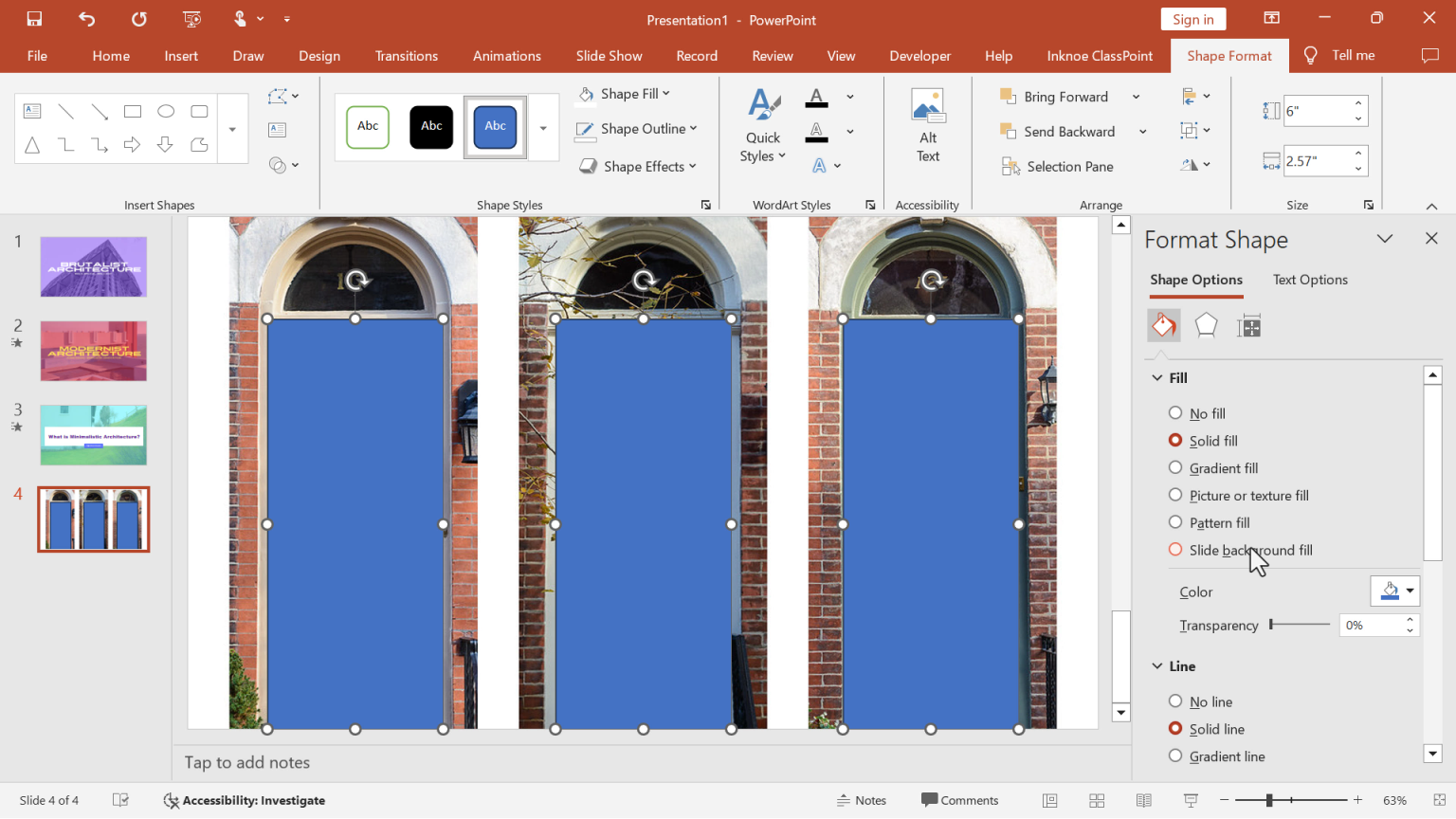This screenshot has height=819, width=1456.
Task: Expand the Shape Effects menu
Action: coord(637,166)
